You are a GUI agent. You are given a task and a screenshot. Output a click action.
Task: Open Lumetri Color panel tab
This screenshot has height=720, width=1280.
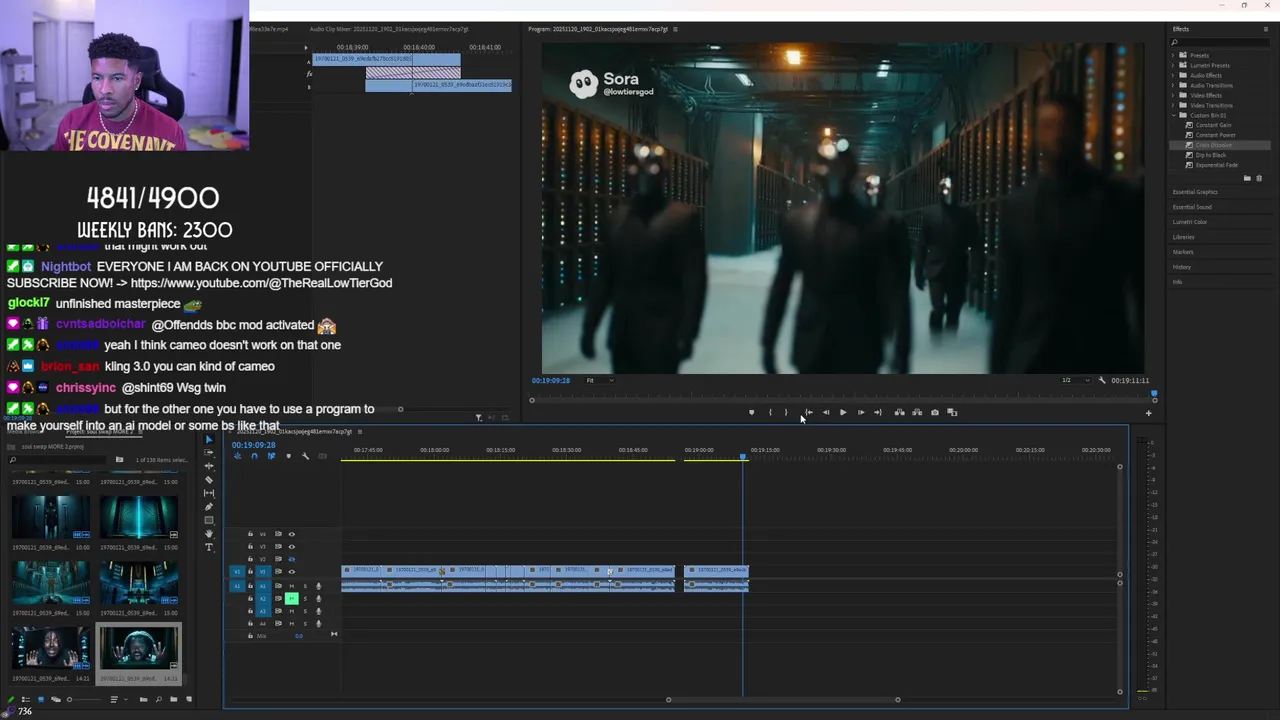tap(1190, 222)
